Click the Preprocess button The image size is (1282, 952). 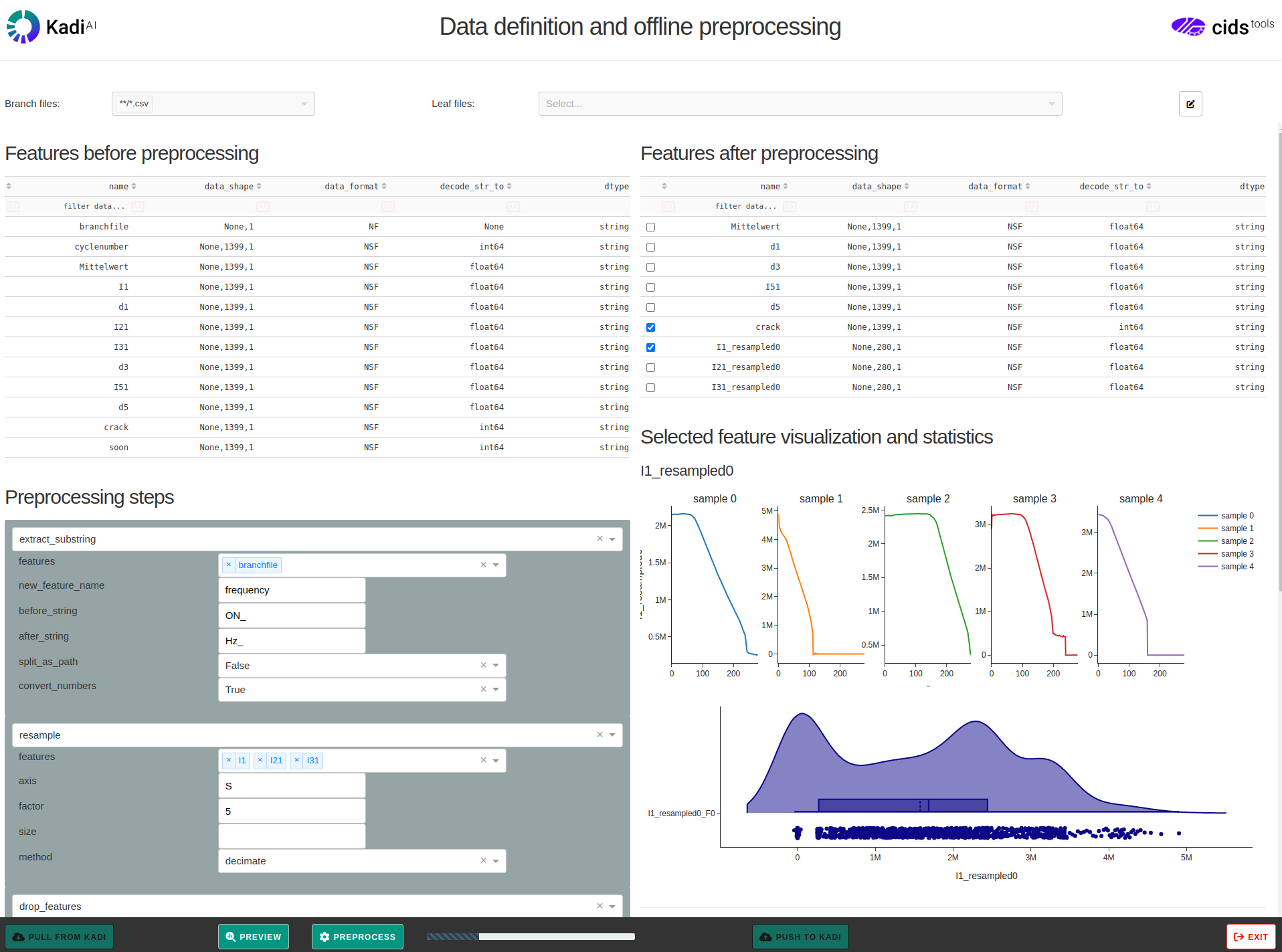pos(357,937)
